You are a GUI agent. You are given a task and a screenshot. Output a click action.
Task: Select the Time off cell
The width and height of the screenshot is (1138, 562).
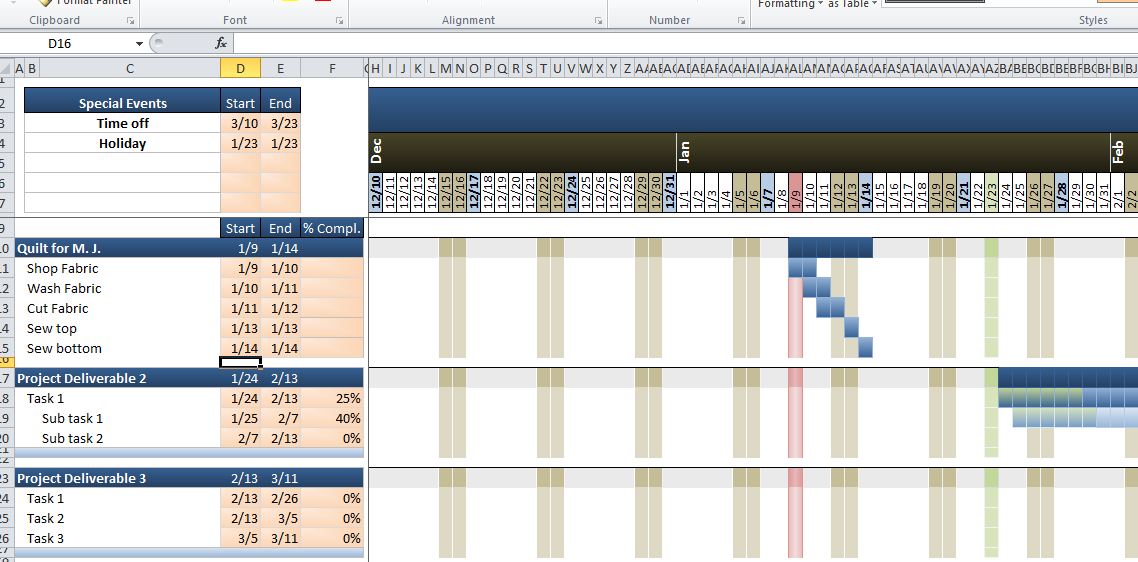coord(123,123)
